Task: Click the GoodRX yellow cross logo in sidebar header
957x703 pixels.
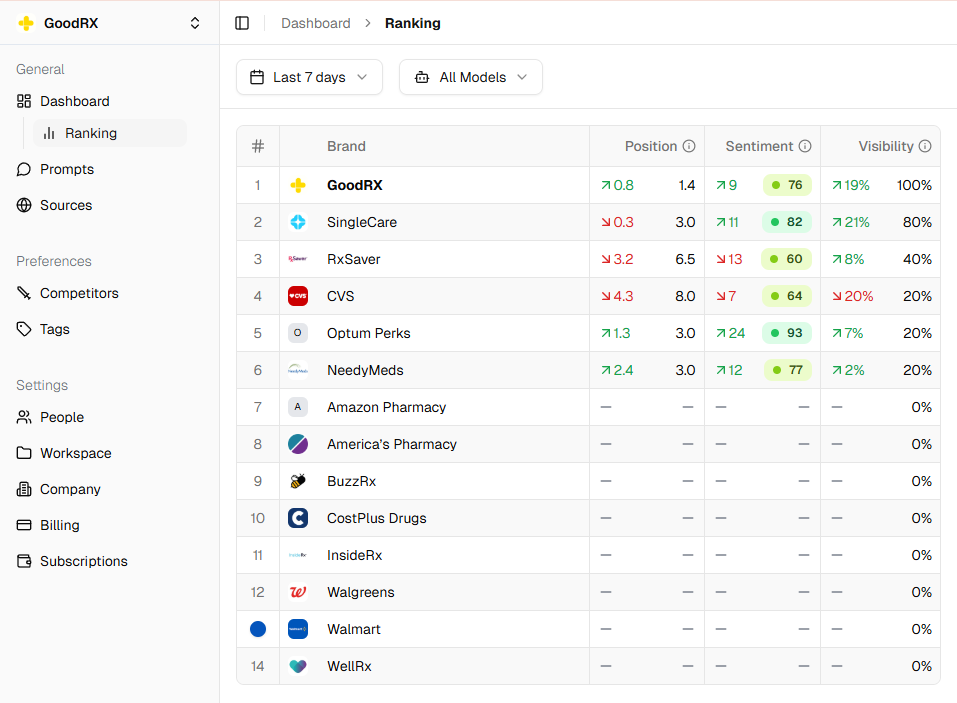Action: pyautogui.click(x=26, y=23)
